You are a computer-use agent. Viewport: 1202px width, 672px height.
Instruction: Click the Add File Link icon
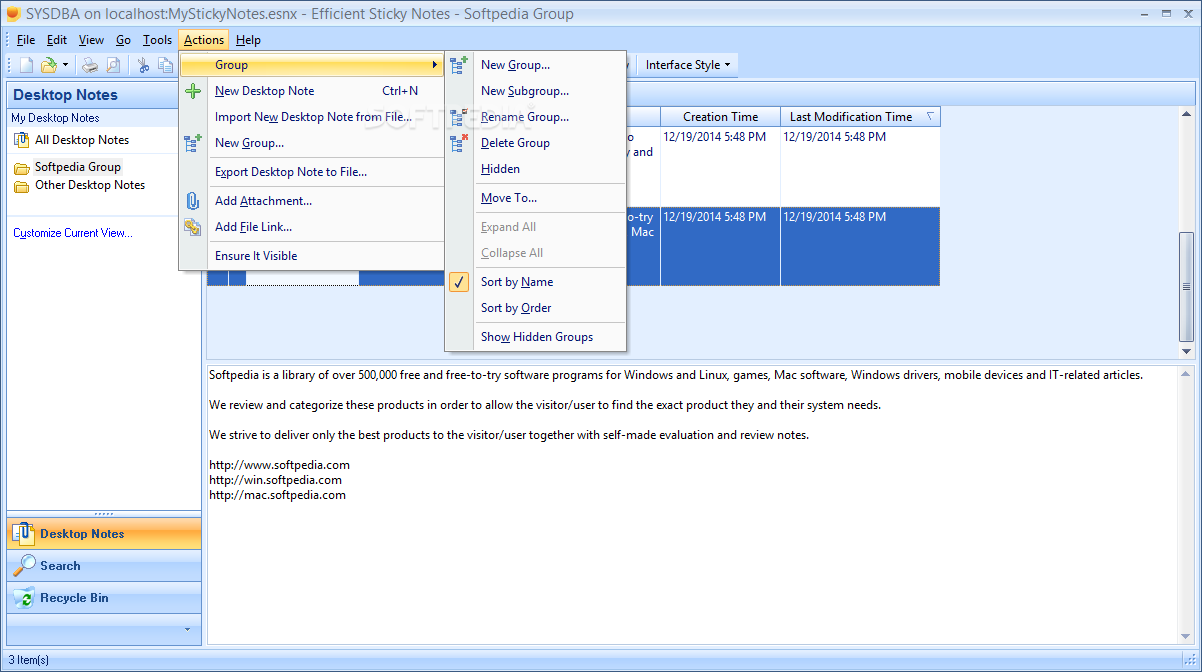coord(194,227)
